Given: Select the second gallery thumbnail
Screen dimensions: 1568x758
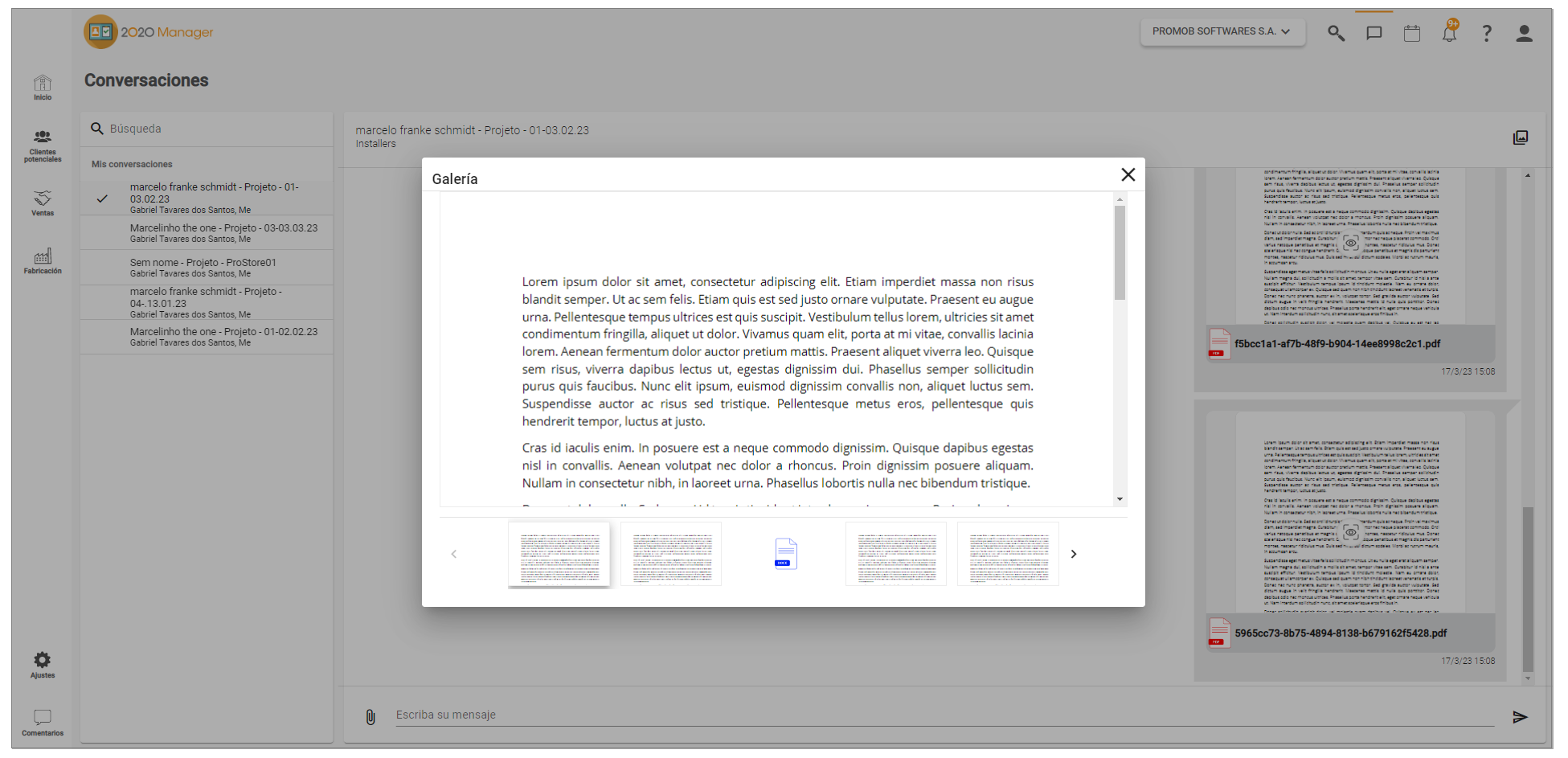Looking at the screenshot, I should (x=671, y=555).
